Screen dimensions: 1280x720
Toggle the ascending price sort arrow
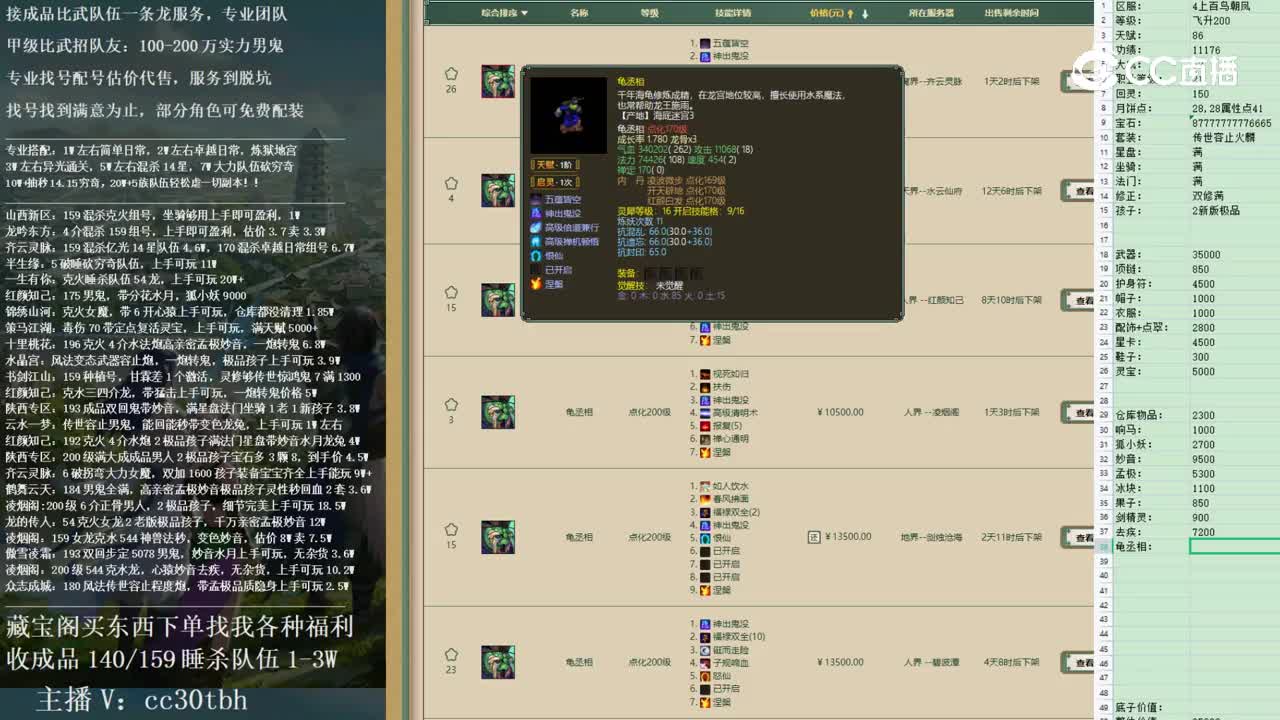pos(851,14)
